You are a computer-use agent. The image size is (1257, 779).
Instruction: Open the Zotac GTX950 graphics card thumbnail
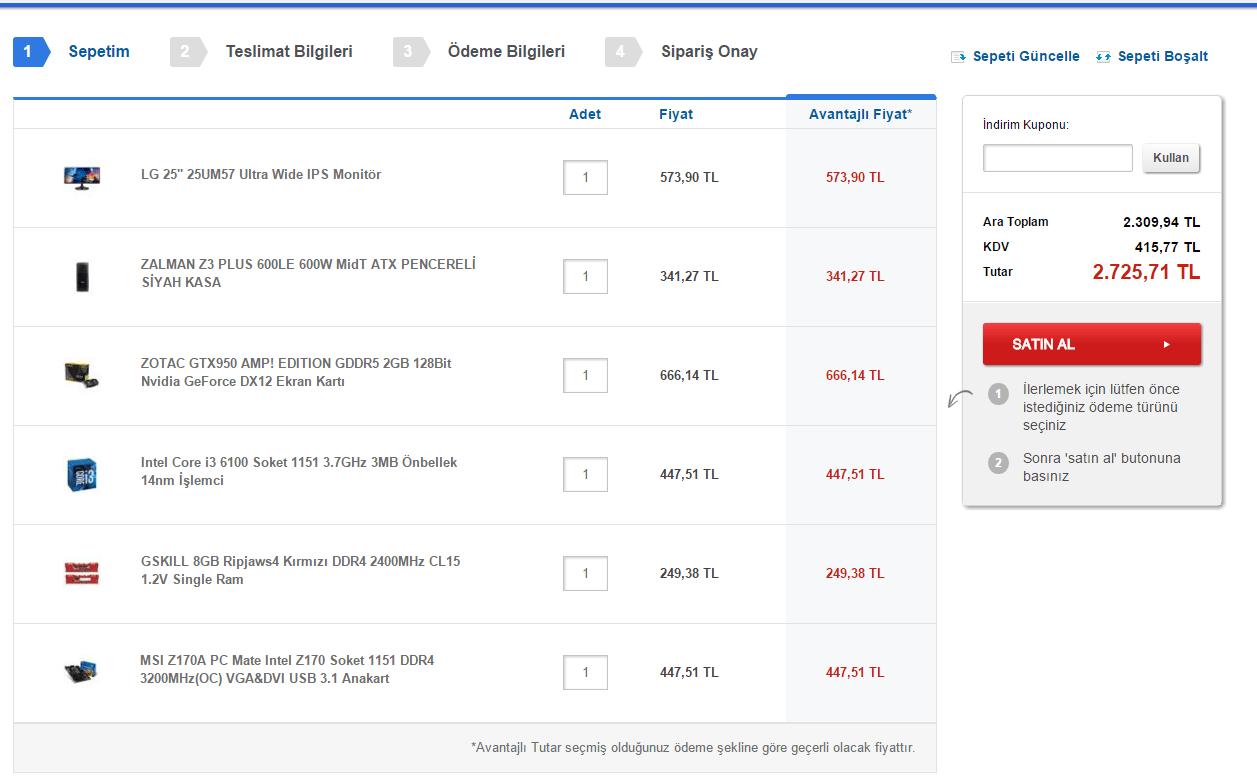coord(82,374)
